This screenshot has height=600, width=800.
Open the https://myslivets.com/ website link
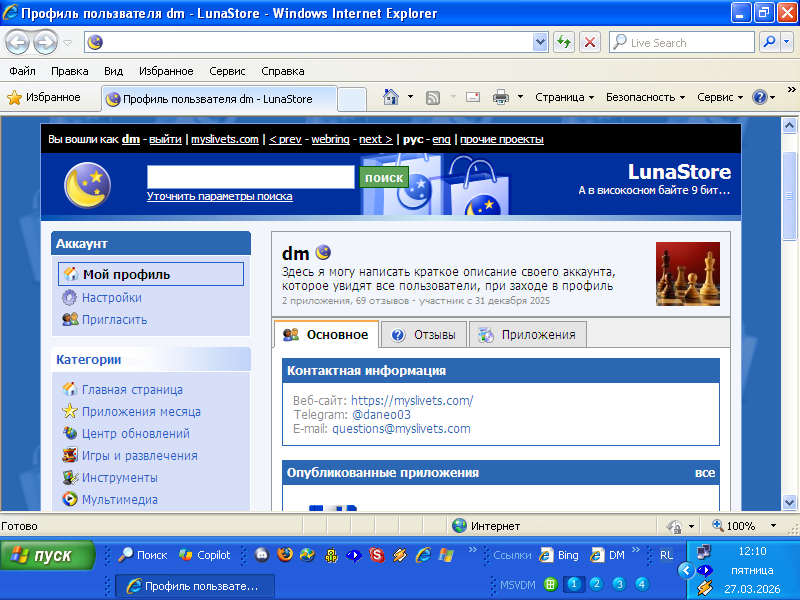[412, 401]
